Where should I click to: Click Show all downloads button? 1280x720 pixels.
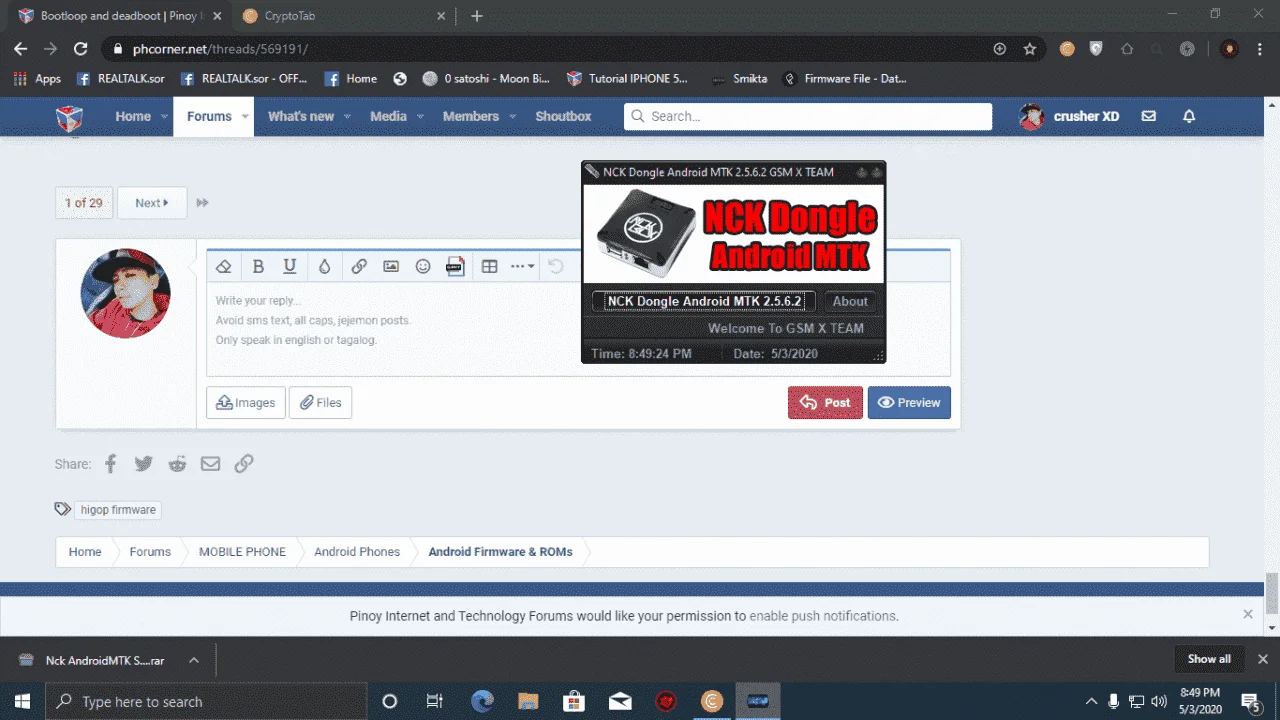[1209, 659]
